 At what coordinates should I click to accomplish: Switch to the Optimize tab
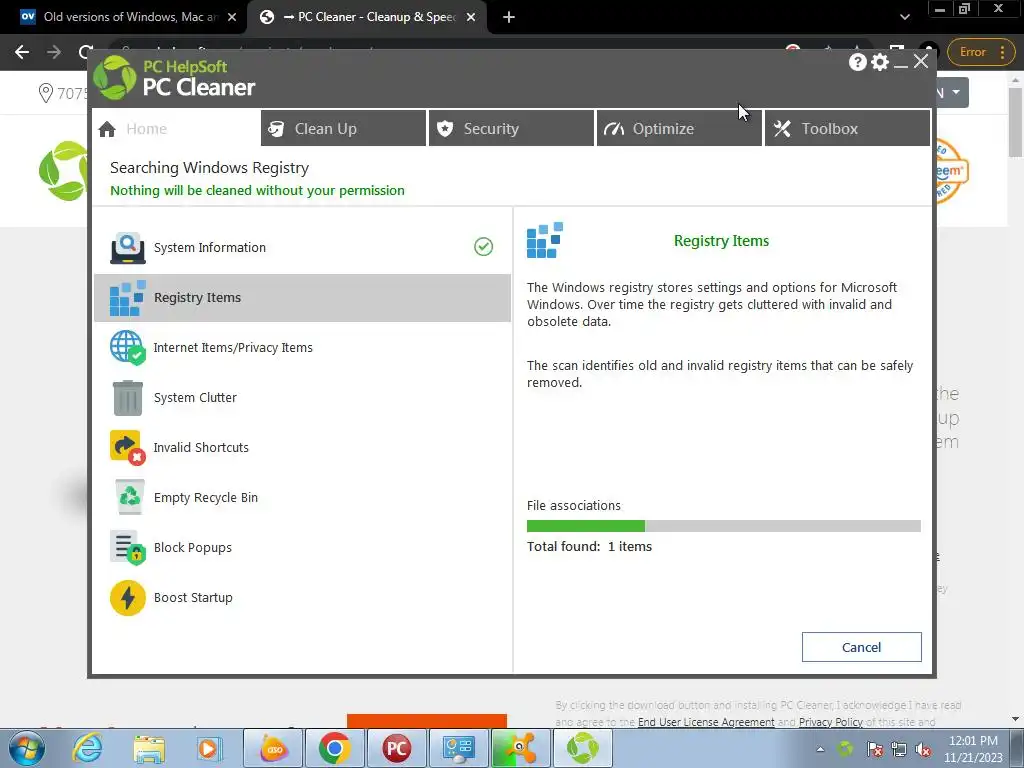coord(679,129)
